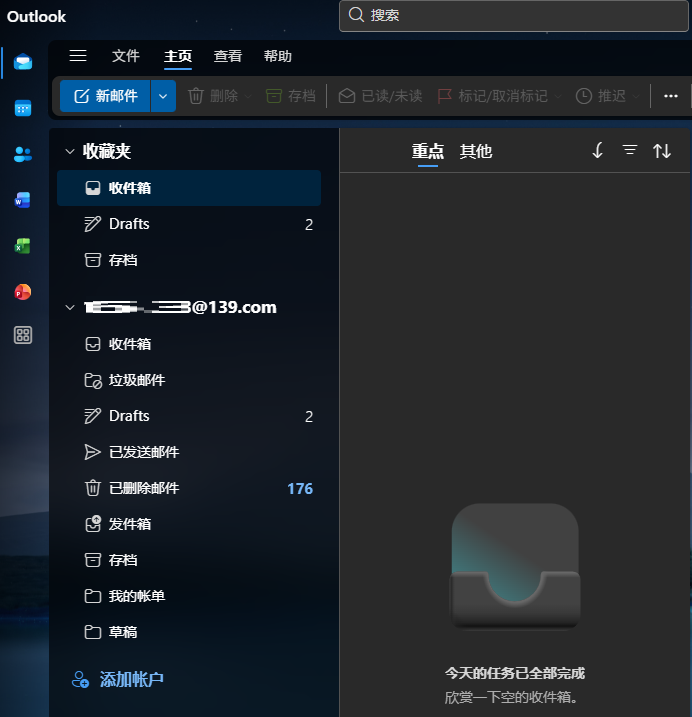This screenshot has width=692, height=717.
Task: Open 存档 folder under 收藏夹
Action: [x=189, y=260]
